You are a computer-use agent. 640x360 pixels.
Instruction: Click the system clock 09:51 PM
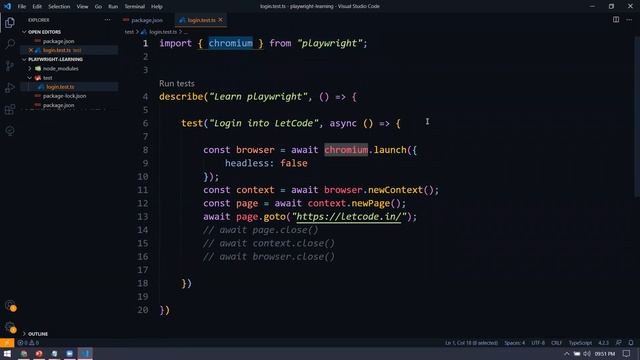pos(604,353)
